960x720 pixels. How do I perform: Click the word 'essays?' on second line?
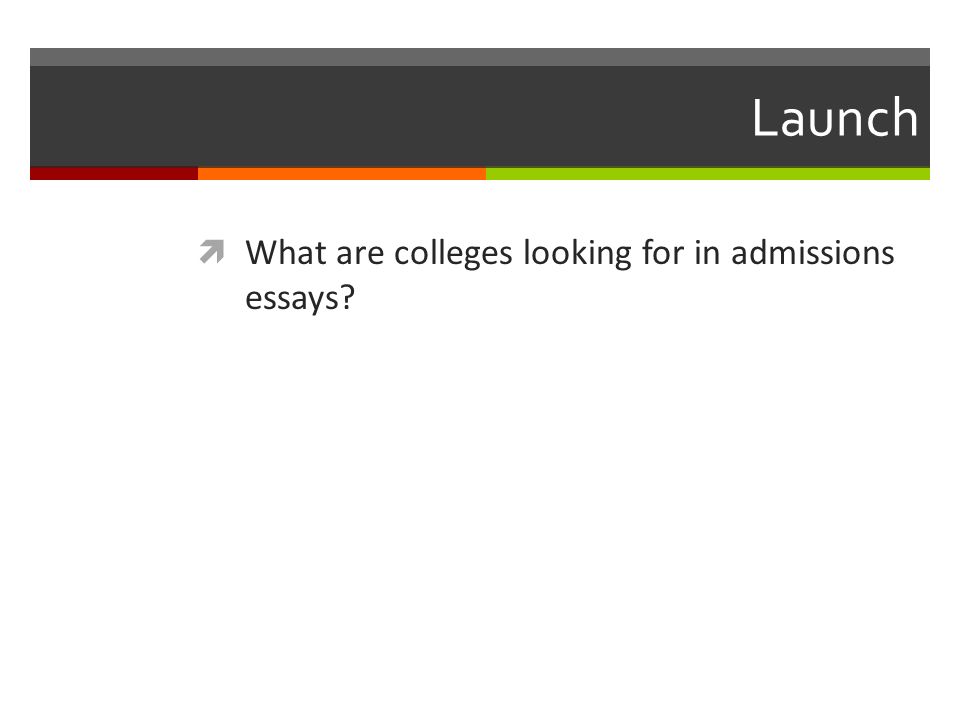point(300,298)
